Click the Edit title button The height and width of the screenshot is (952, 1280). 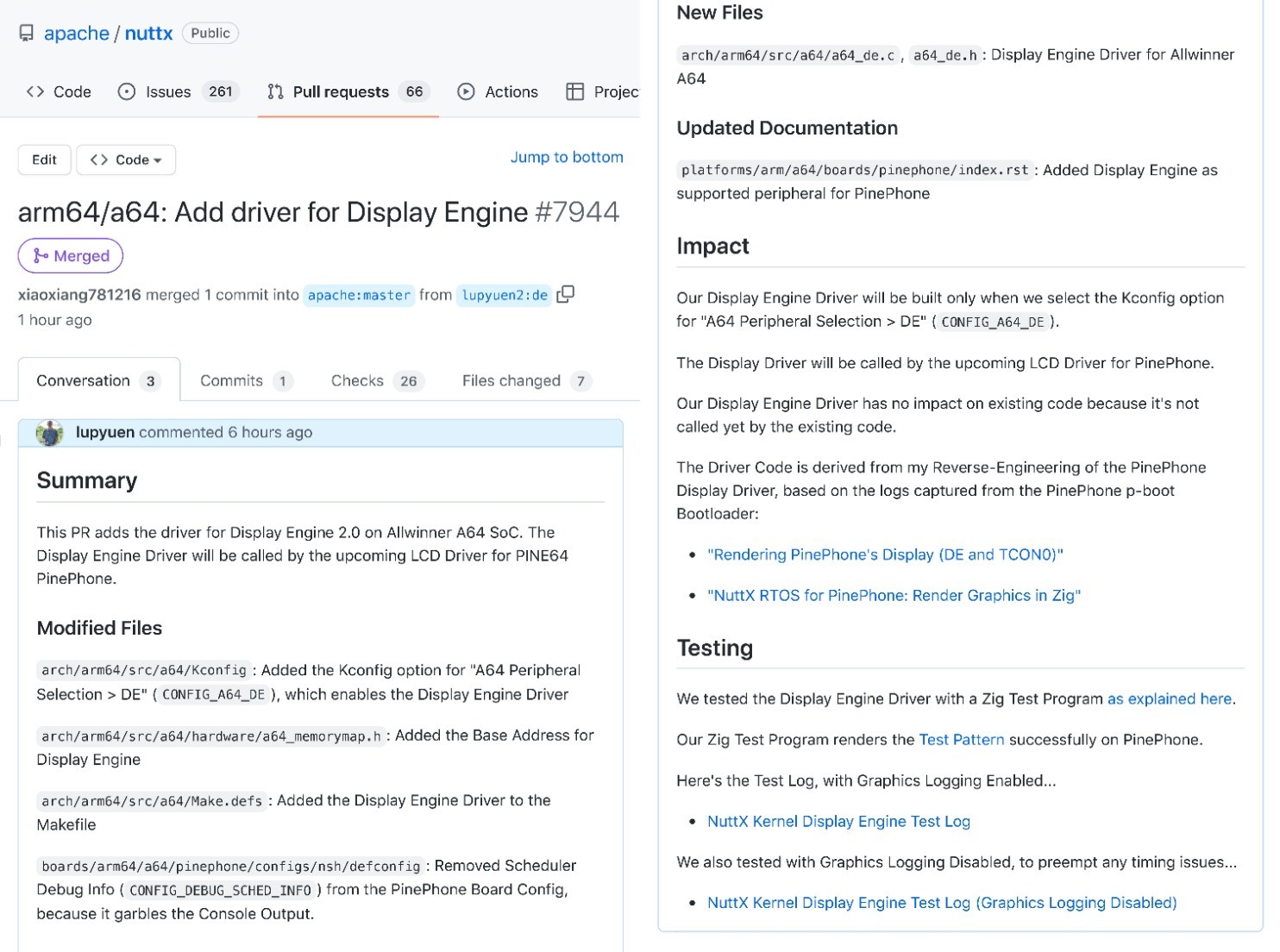click(x=44, y=160)
